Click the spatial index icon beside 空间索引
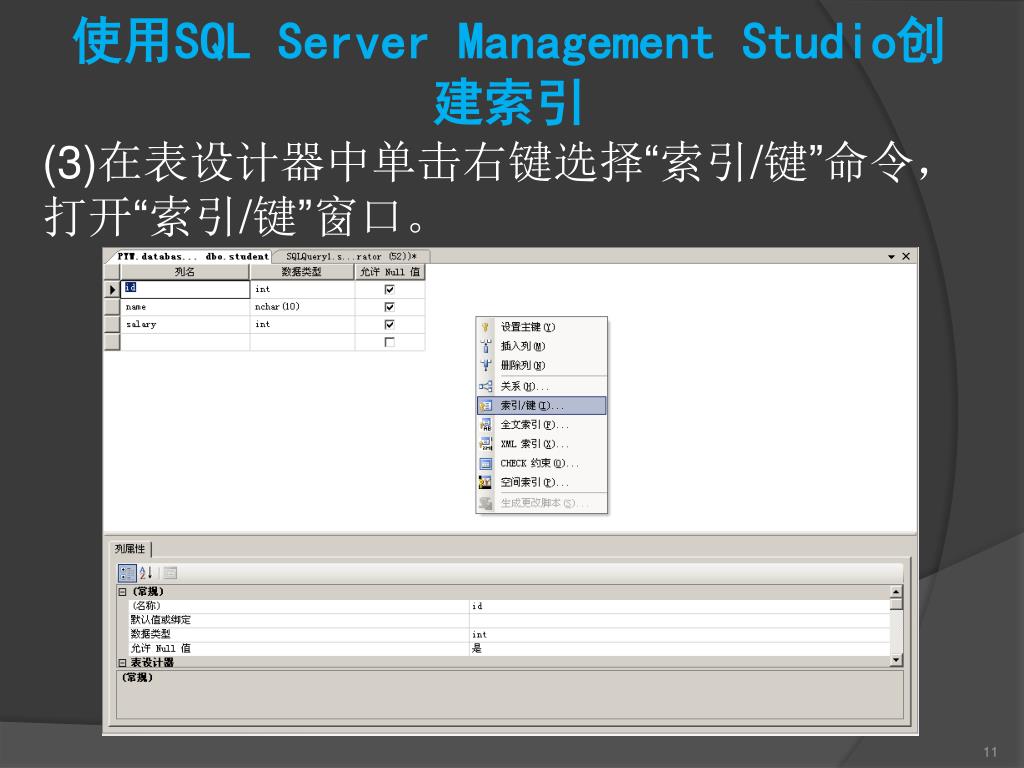Image resolution: width=1024 pixels, height=768 pixels. 485,483
